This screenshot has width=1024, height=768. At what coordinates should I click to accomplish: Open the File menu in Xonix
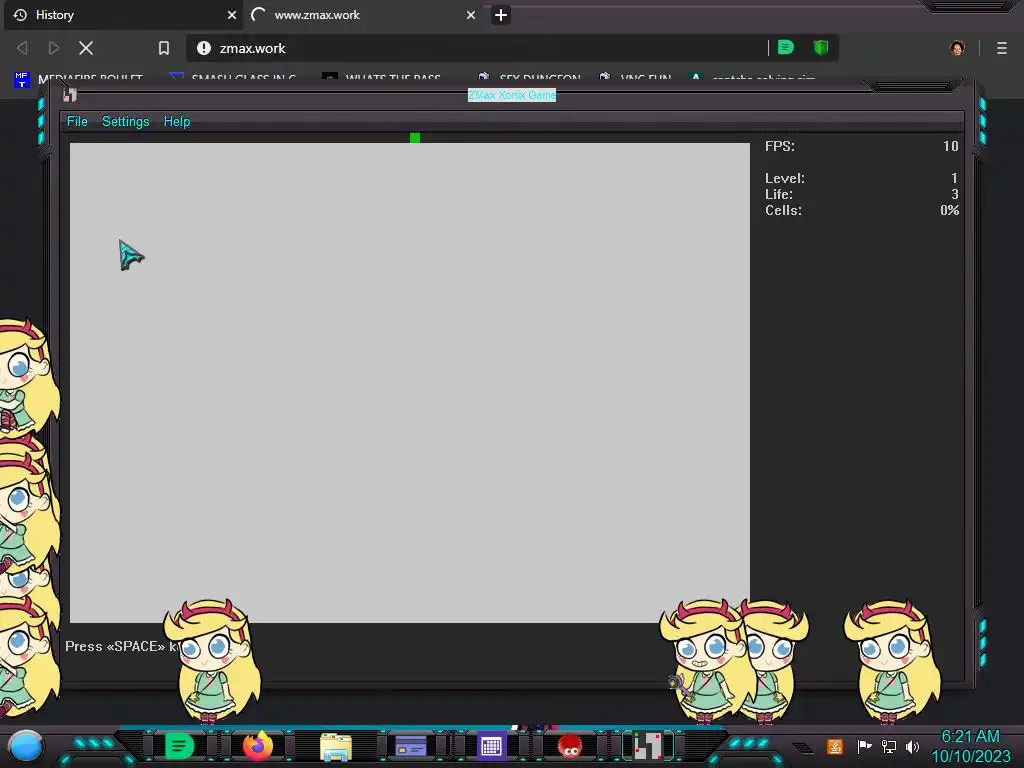pyautogui.click(x=77, y=121)
